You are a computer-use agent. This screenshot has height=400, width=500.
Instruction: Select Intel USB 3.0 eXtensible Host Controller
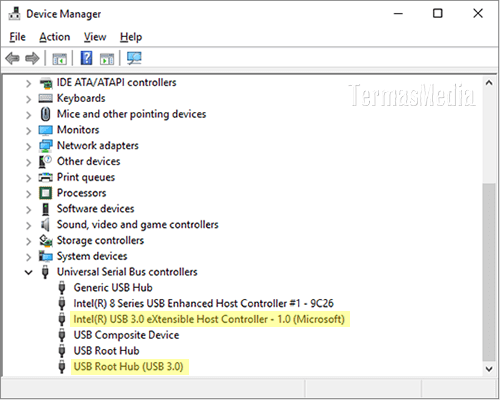click(209, 319)
